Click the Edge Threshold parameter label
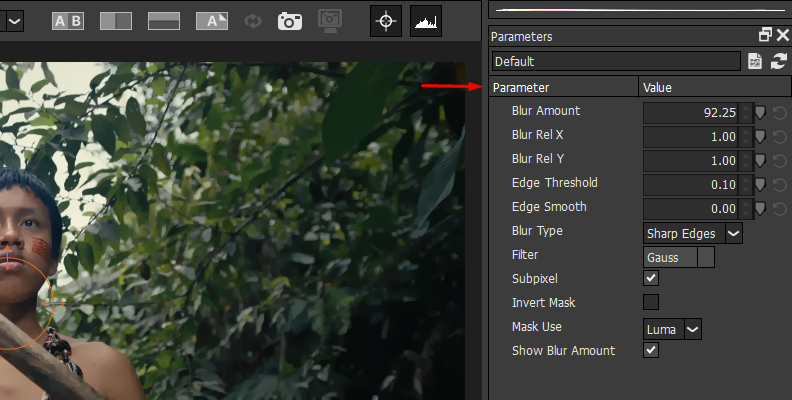The width and height of the screenshot is (792, 400). pyautogui.click(x=555, y=182)
